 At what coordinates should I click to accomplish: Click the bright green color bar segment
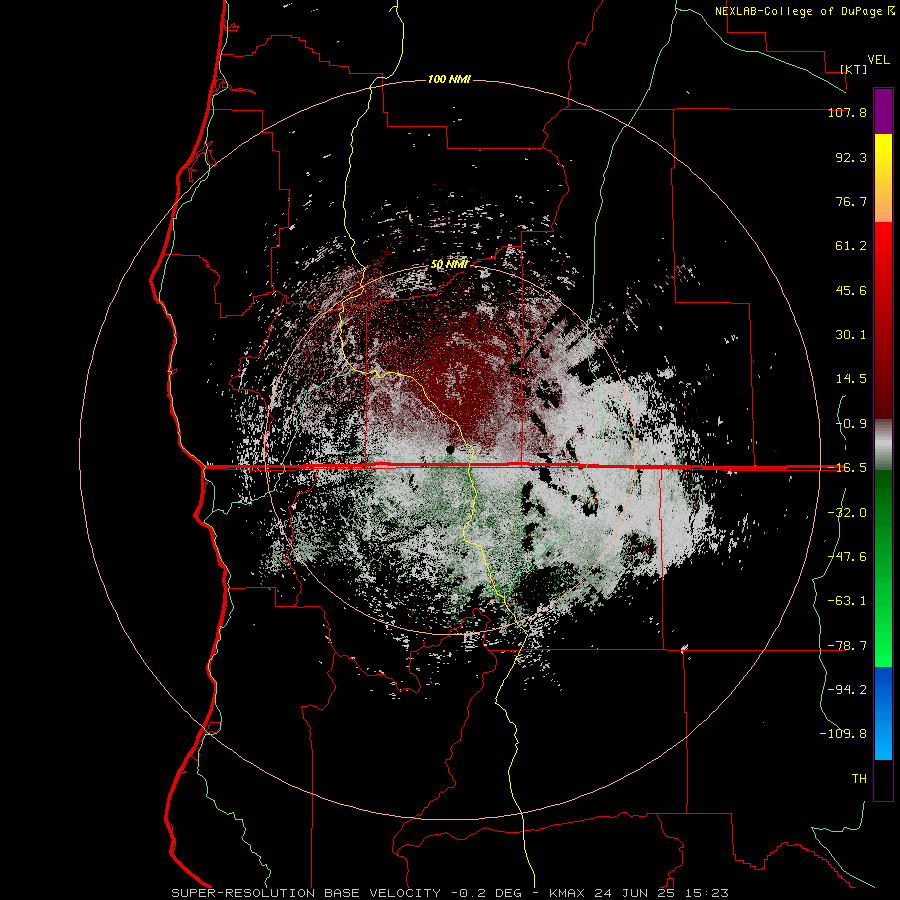click(883, 568)
